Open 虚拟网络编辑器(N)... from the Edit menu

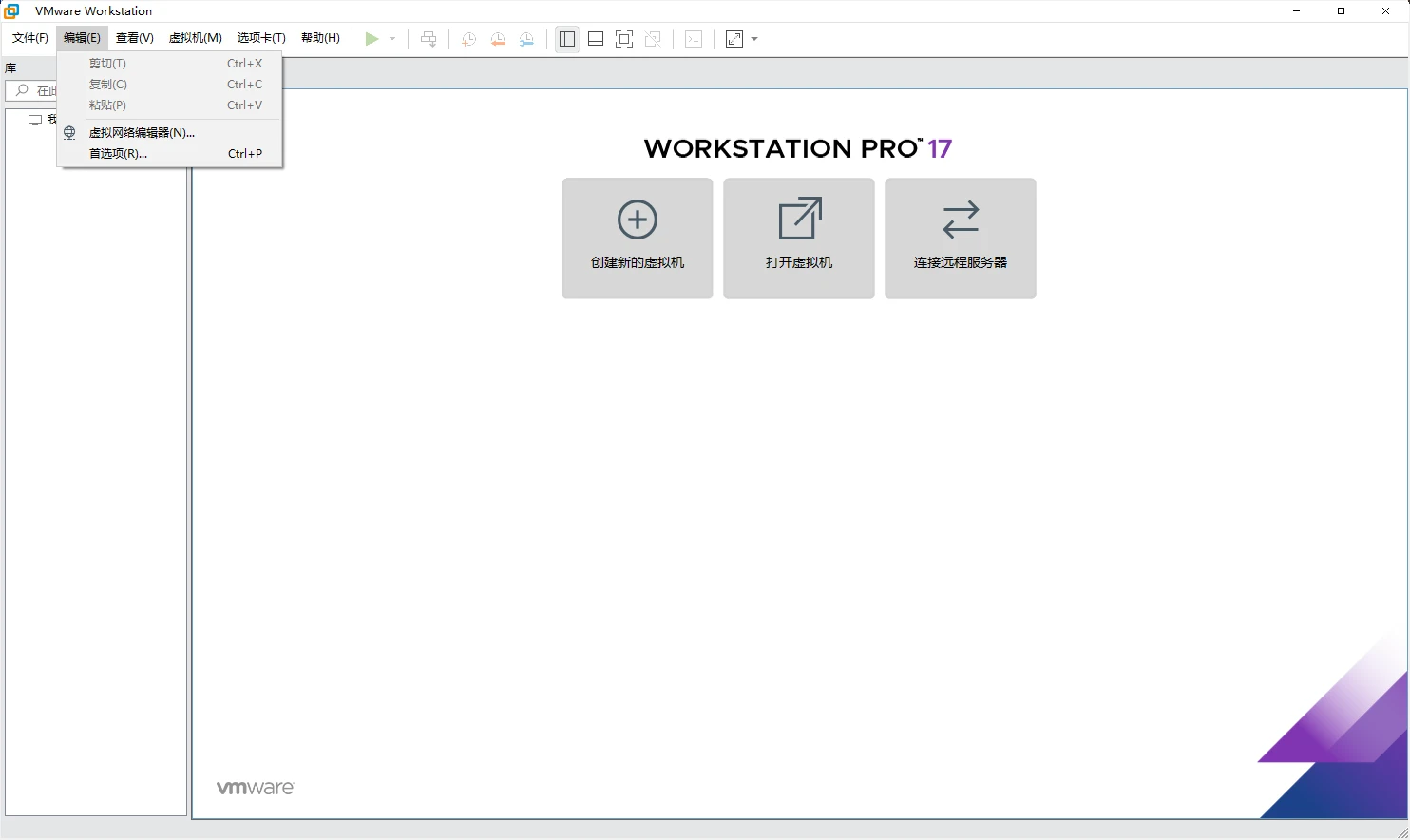tap(142, 133)
